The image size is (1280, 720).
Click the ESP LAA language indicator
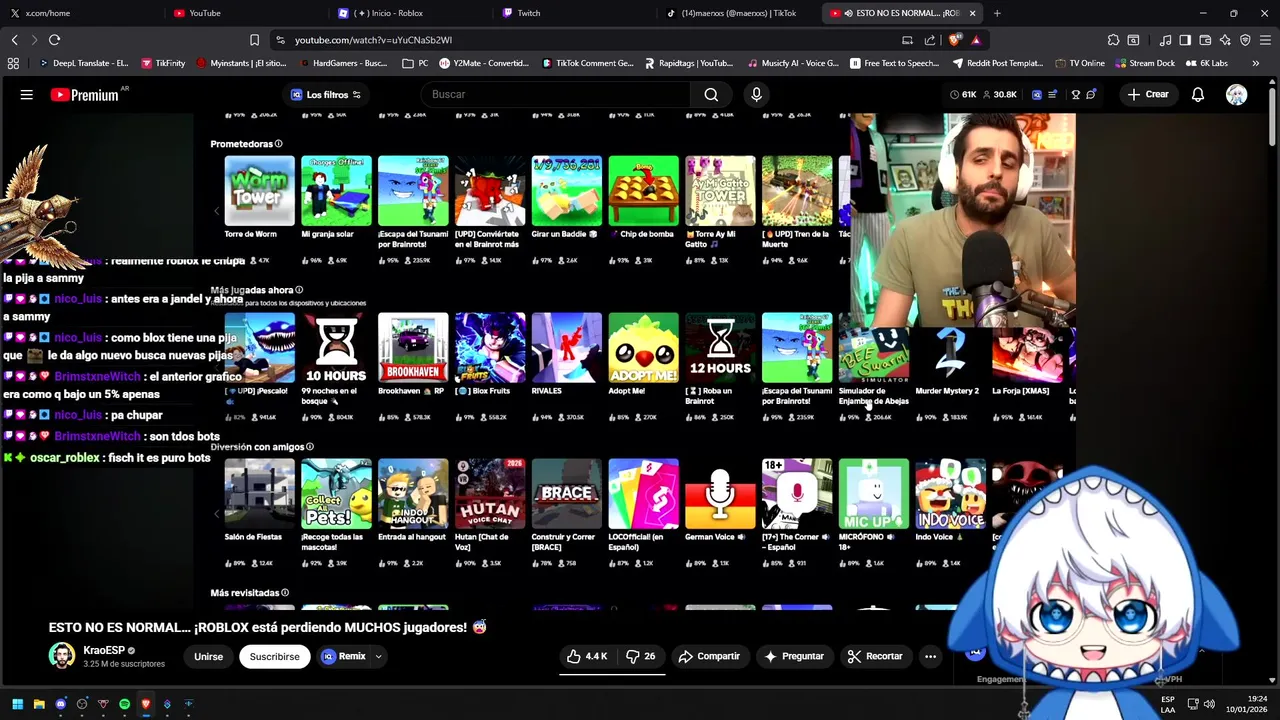pyautogui.click(x=1168, y=704)
